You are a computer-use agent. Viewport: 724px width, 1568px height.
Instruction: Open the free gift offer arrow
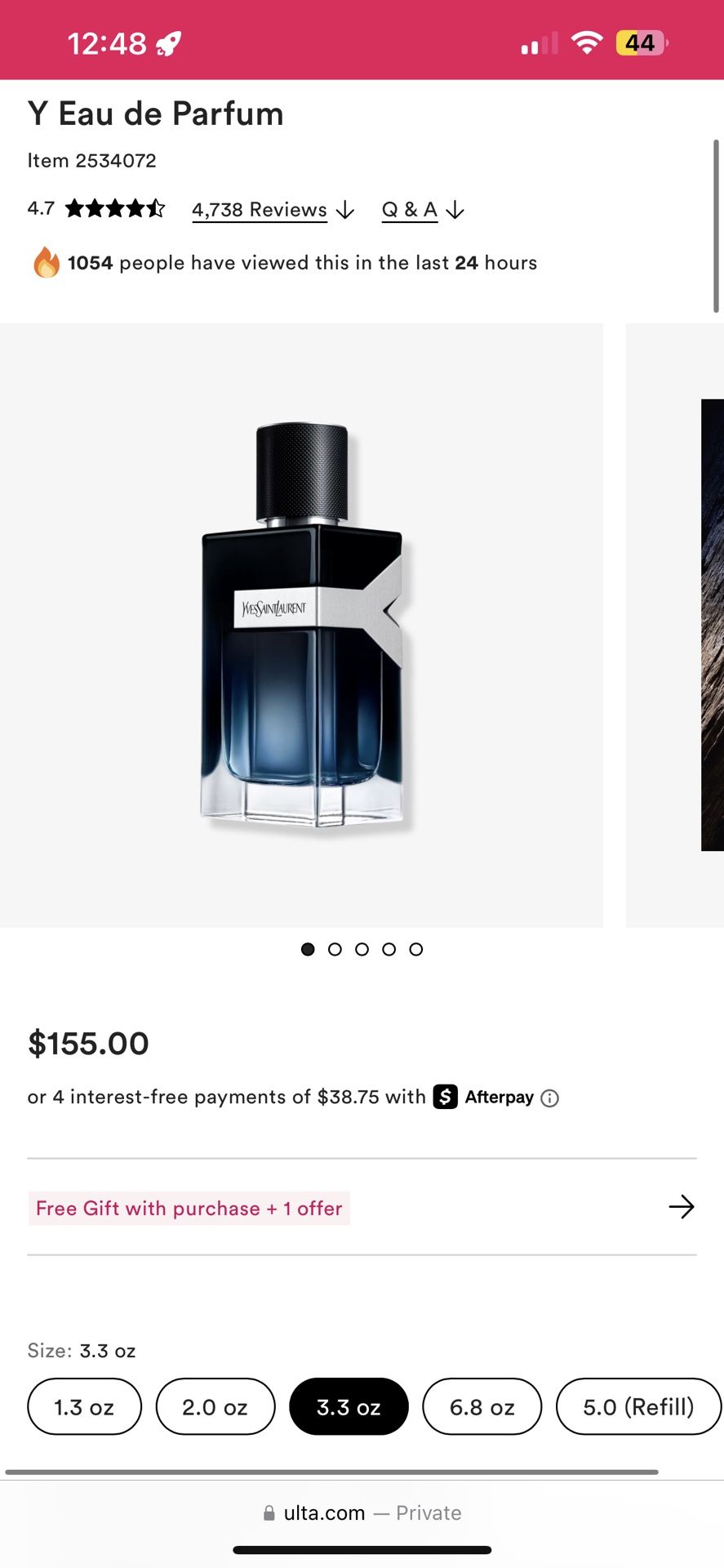(682, 1207)
